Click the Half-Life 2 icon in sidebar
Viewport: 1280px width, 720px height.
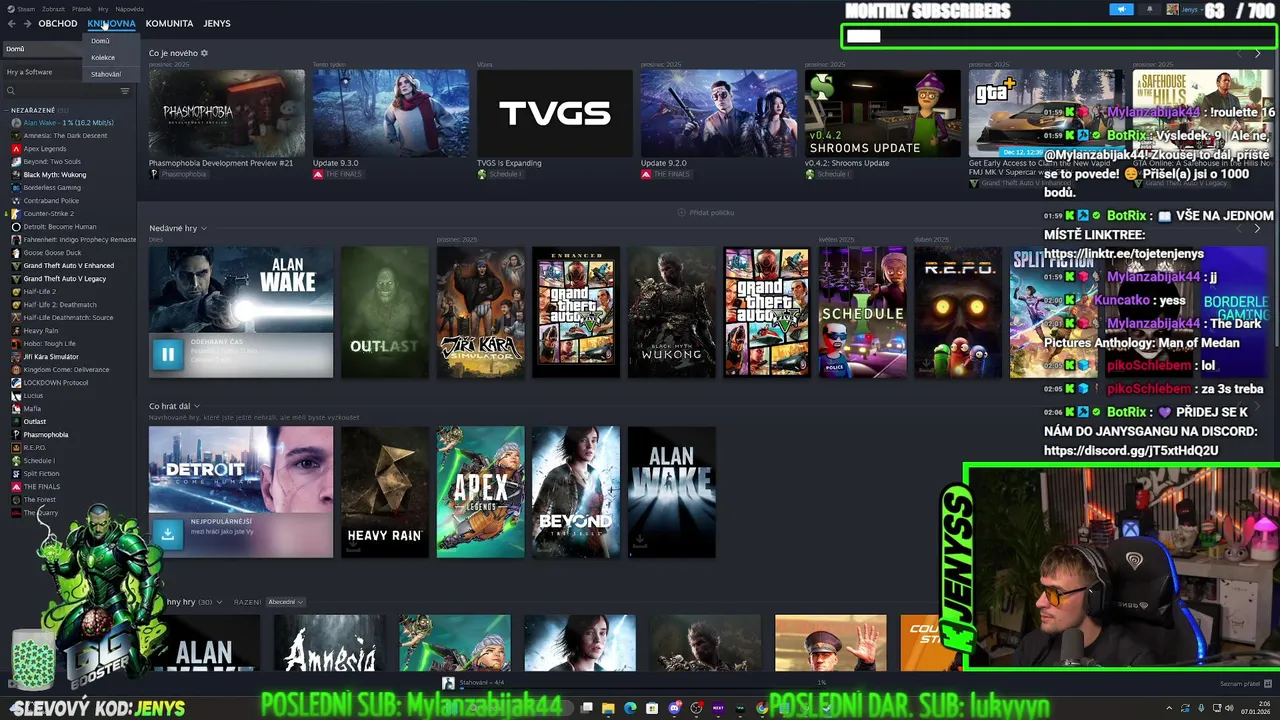[16, 291]
